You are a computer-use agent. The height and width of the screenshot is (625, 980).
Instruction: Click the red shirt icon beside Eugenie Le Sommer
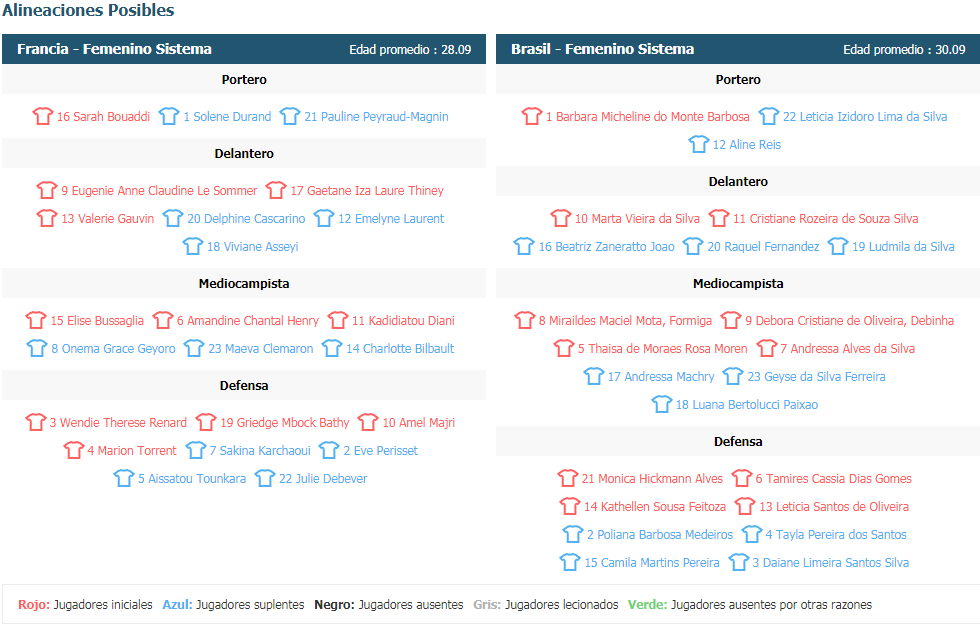tap(47, 190)
